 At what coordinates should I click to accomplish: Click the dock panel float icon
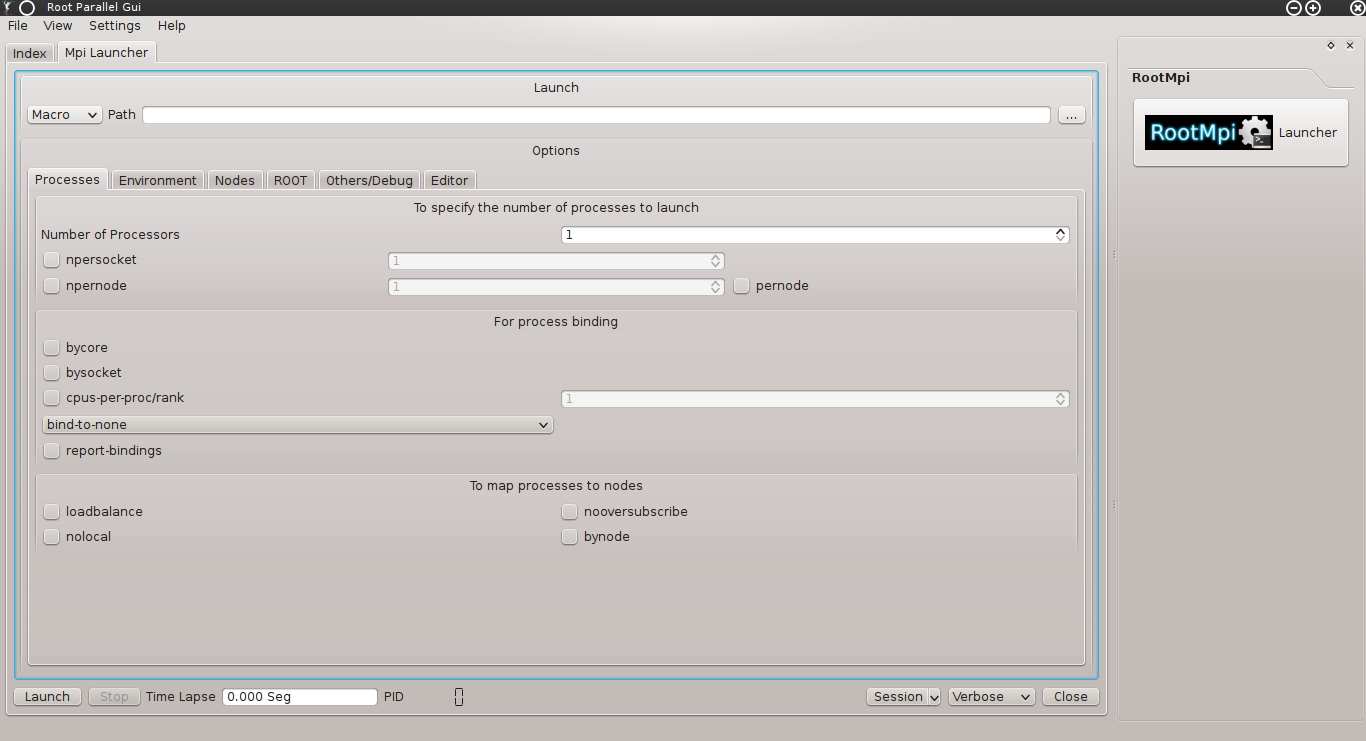point(1330,46)
